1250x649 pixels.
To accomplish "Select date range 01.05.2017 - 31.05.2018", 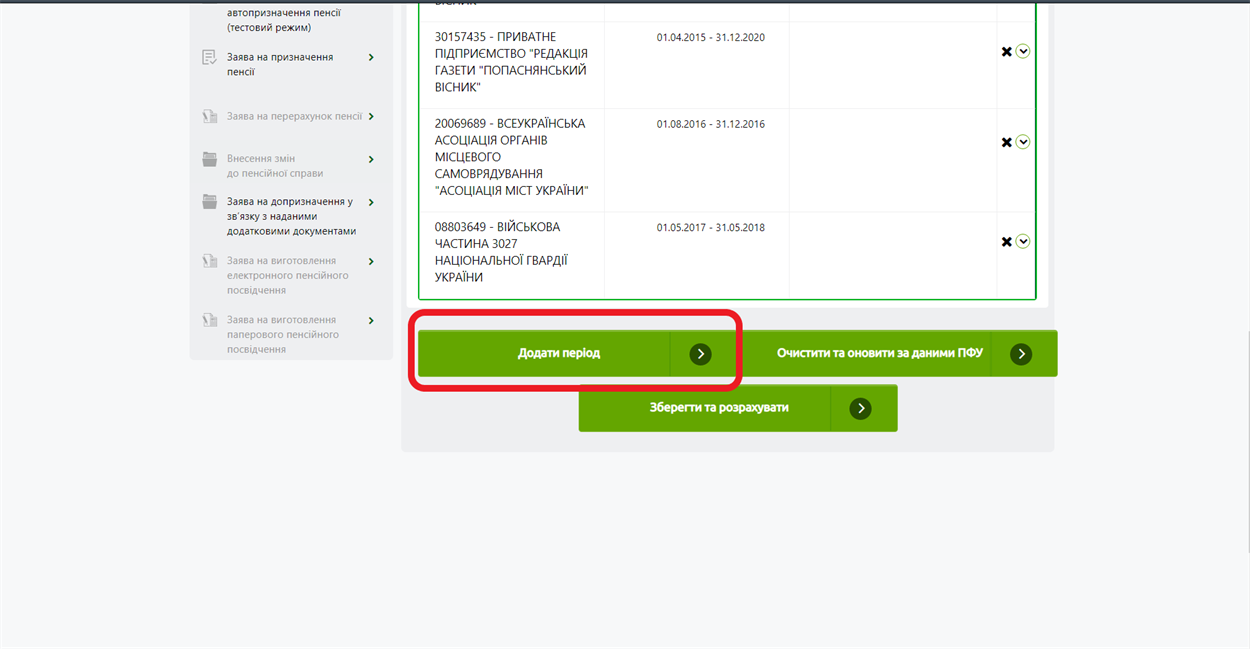I will (x=711, y=227).
